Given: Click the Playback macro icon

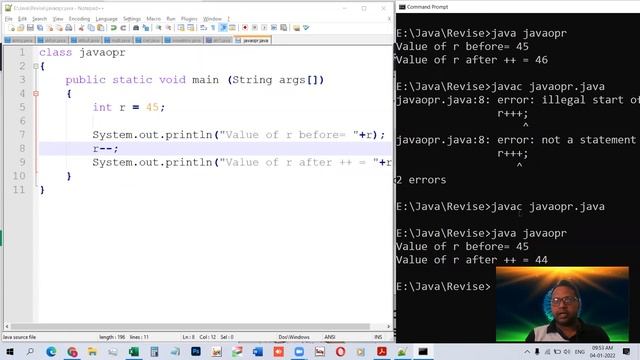Looking at the screenshot, I should pos(264,28).
